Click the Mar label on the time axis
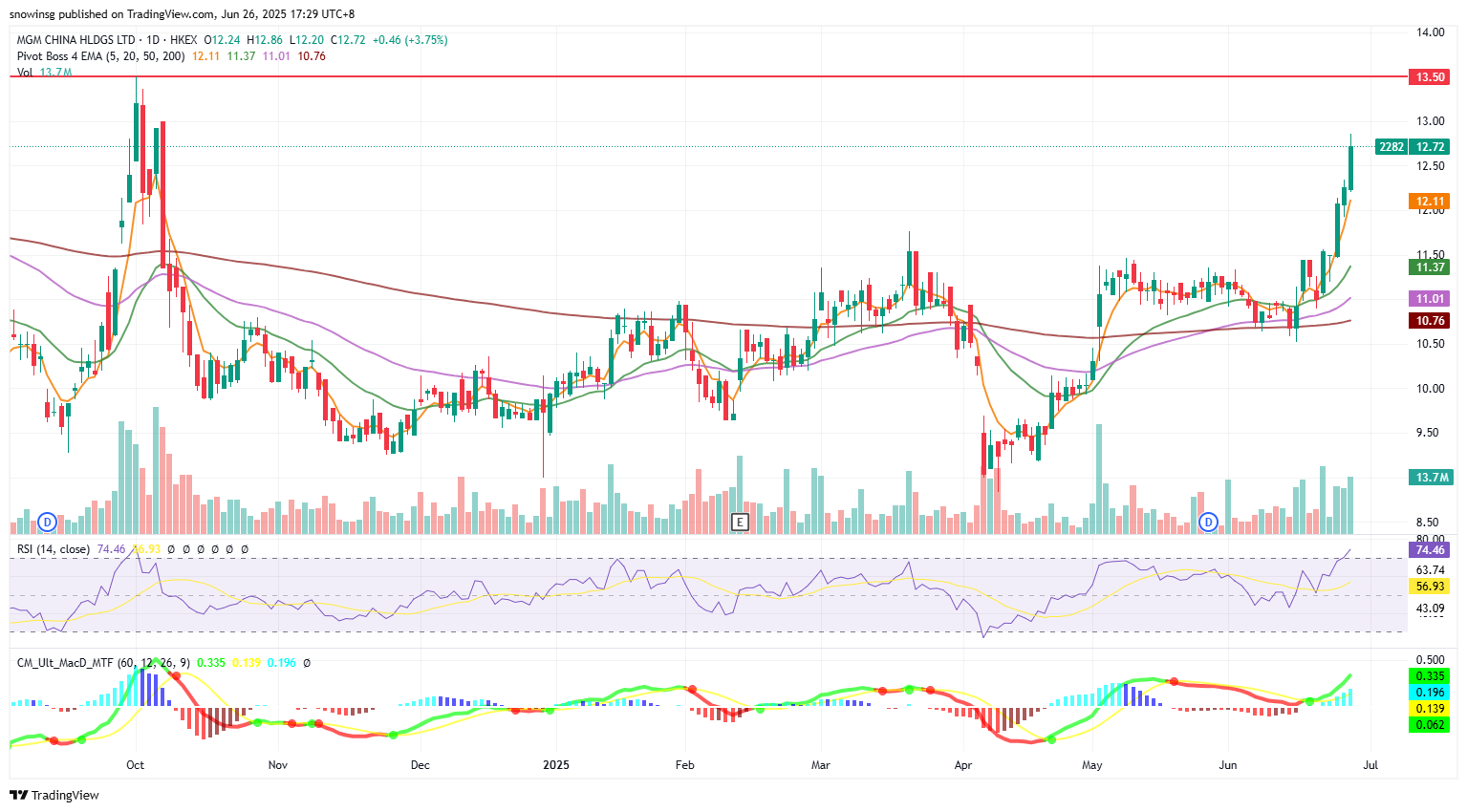Viewport: 1467px width, 812px height. [x=820, y=764]
